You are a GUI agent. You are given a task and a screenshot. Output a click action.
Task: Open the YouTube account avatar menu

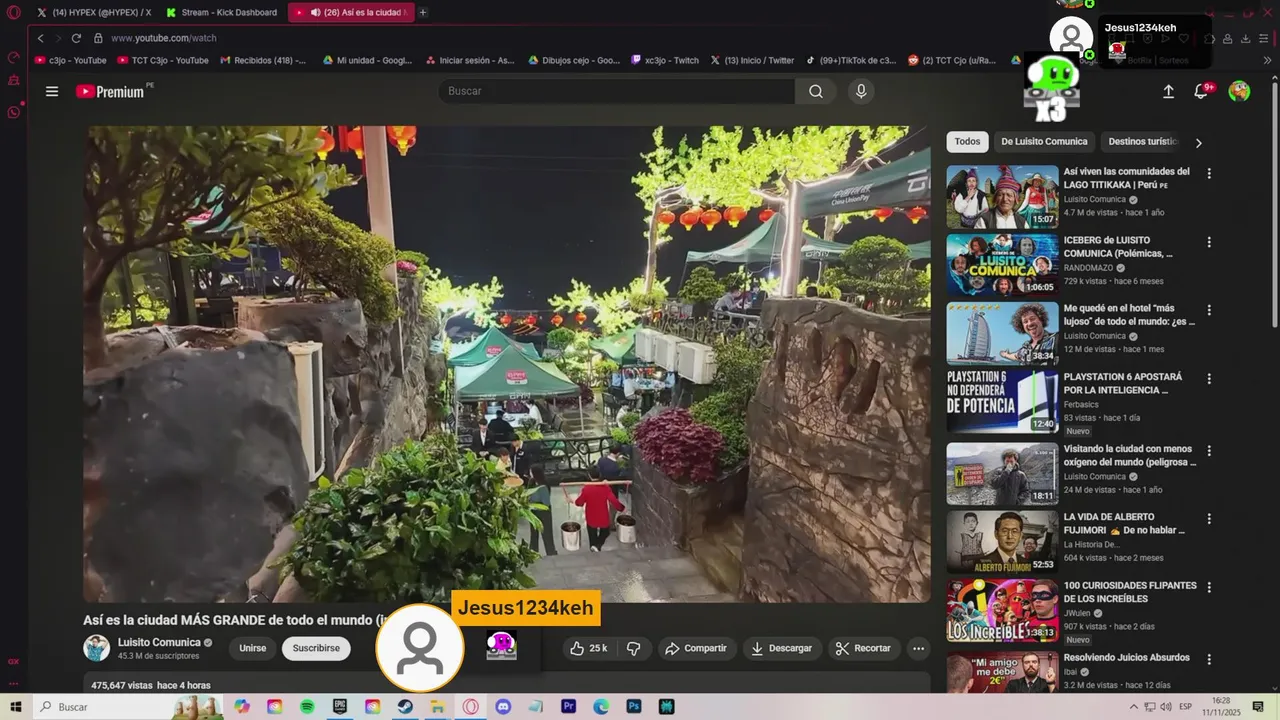[1239, 91]
